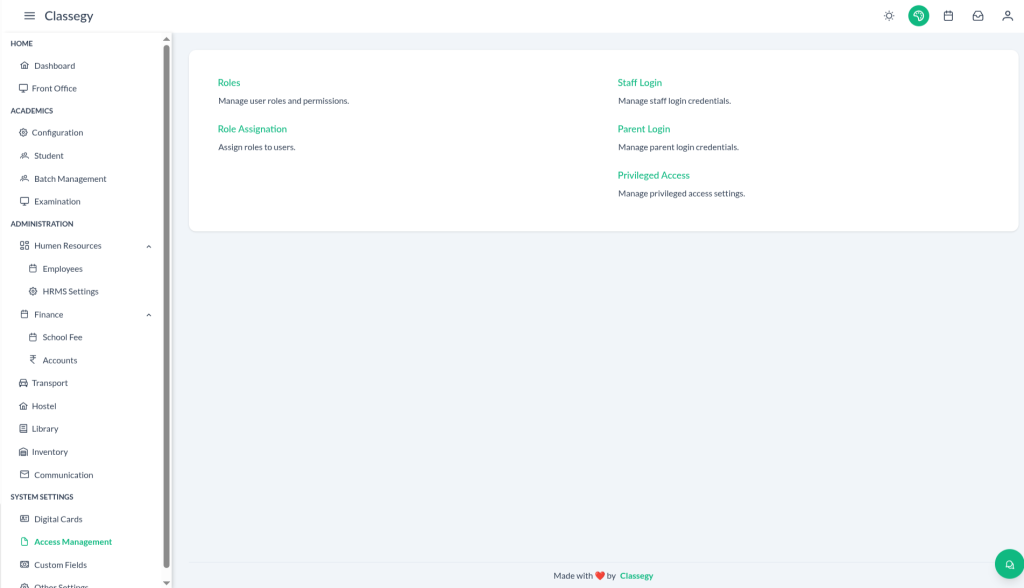Screen dimensions: 1024x588
Task: Collapse the Finance section
Action: [149, 315]
